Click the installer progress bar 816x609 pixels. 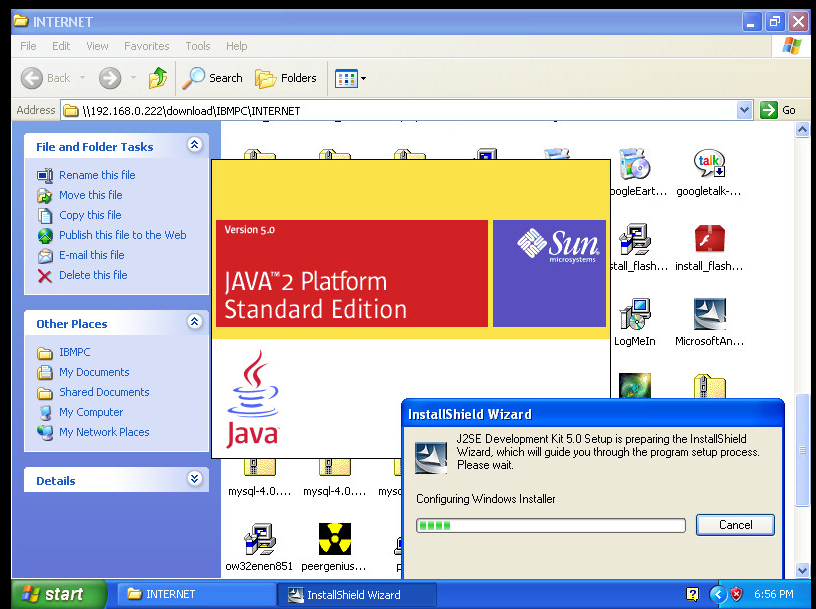point(550,525)
